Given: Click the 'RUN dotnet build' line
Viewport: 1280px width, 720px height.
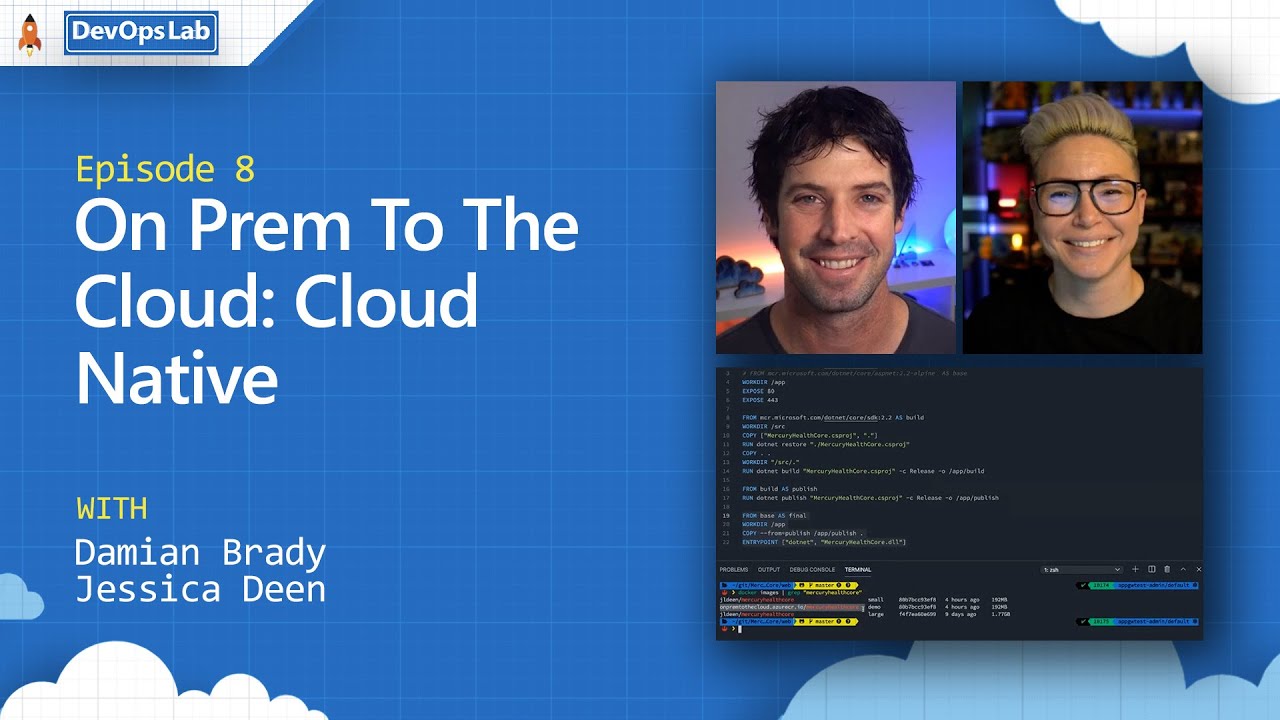Looking at the screenshot, I should pos(863,471).
